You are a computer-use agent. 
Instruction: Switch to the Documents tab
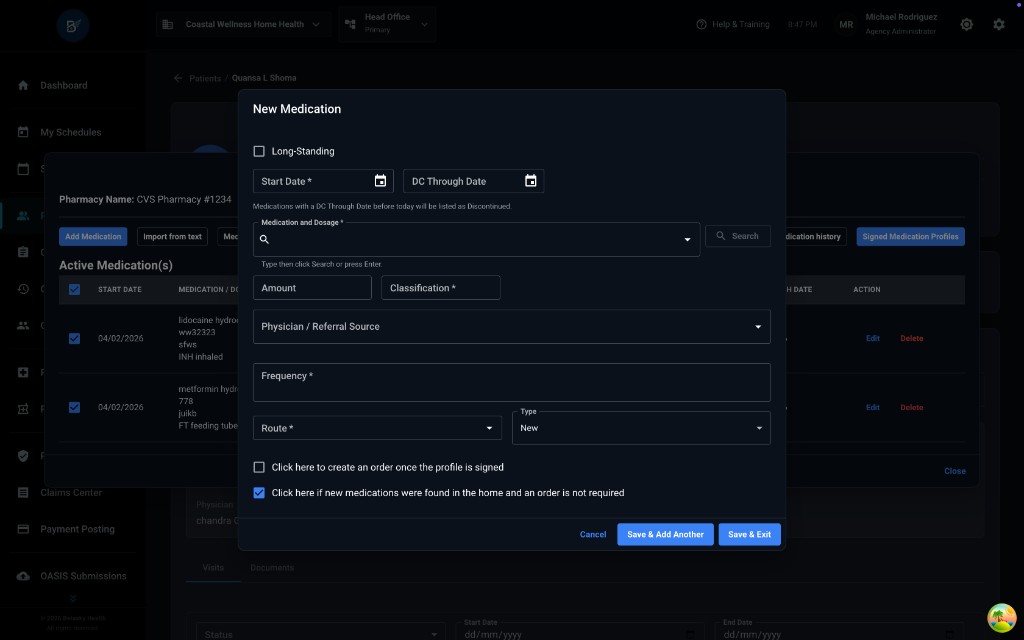tap(272, 568)
